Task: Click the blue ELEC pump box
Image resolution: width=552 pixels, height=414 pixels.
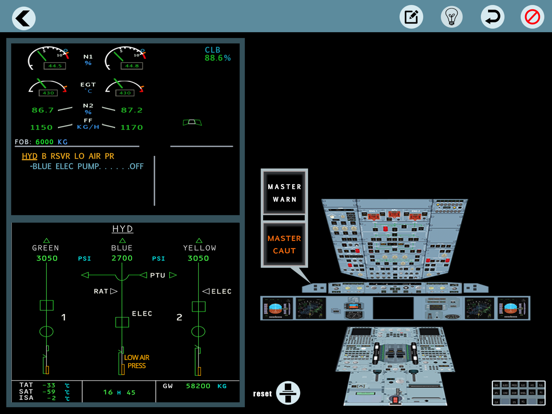Action: [122, 322]
